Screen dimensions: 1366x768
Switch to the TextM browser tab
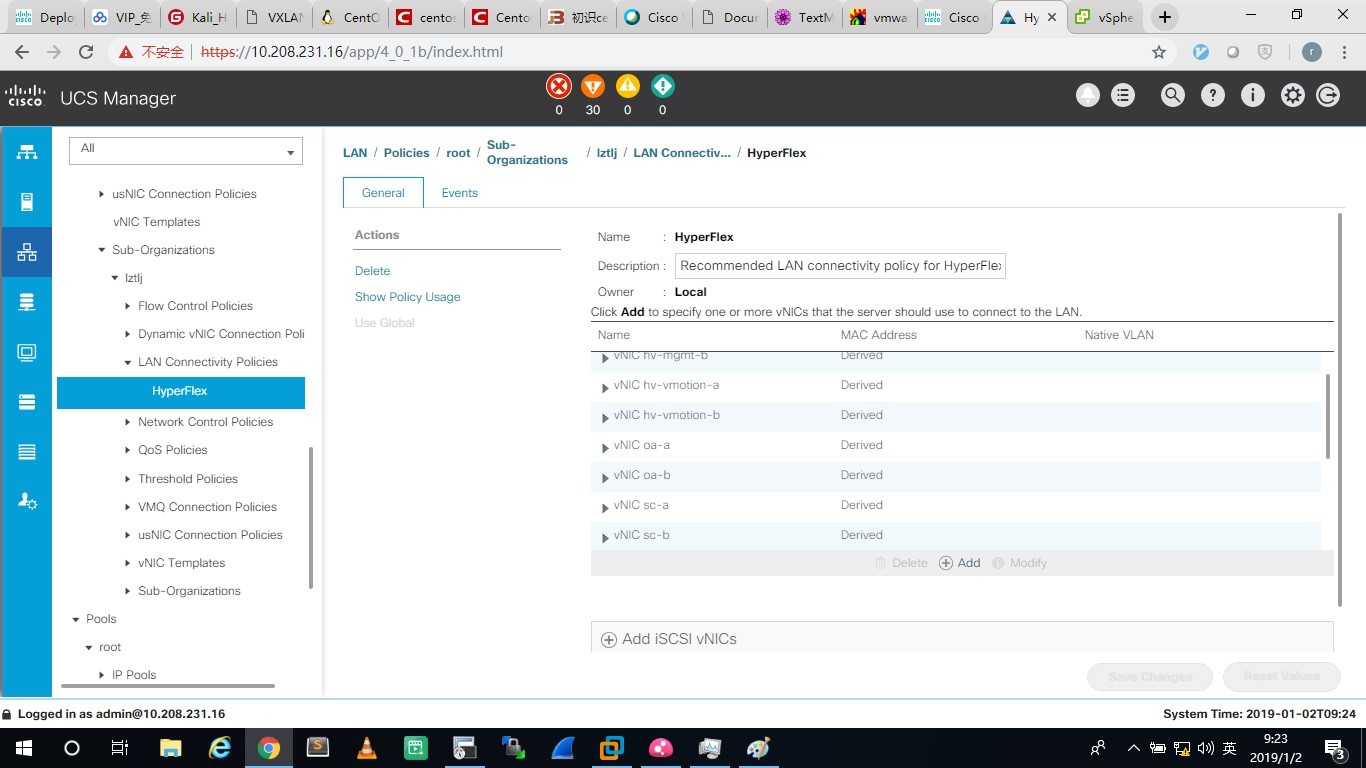coord(805,17)
